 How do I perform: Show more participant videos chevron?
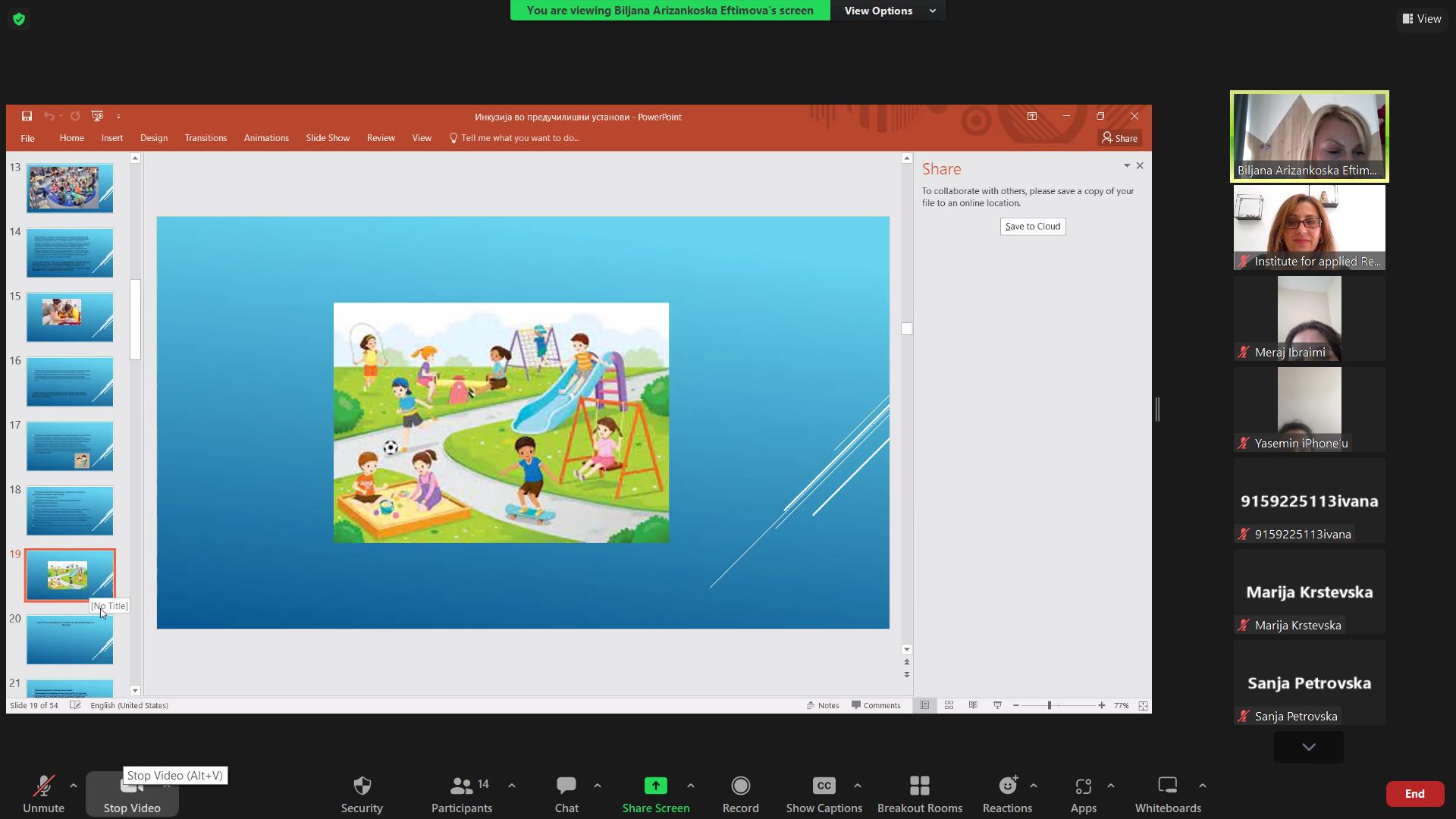[x=1309, y=747]
